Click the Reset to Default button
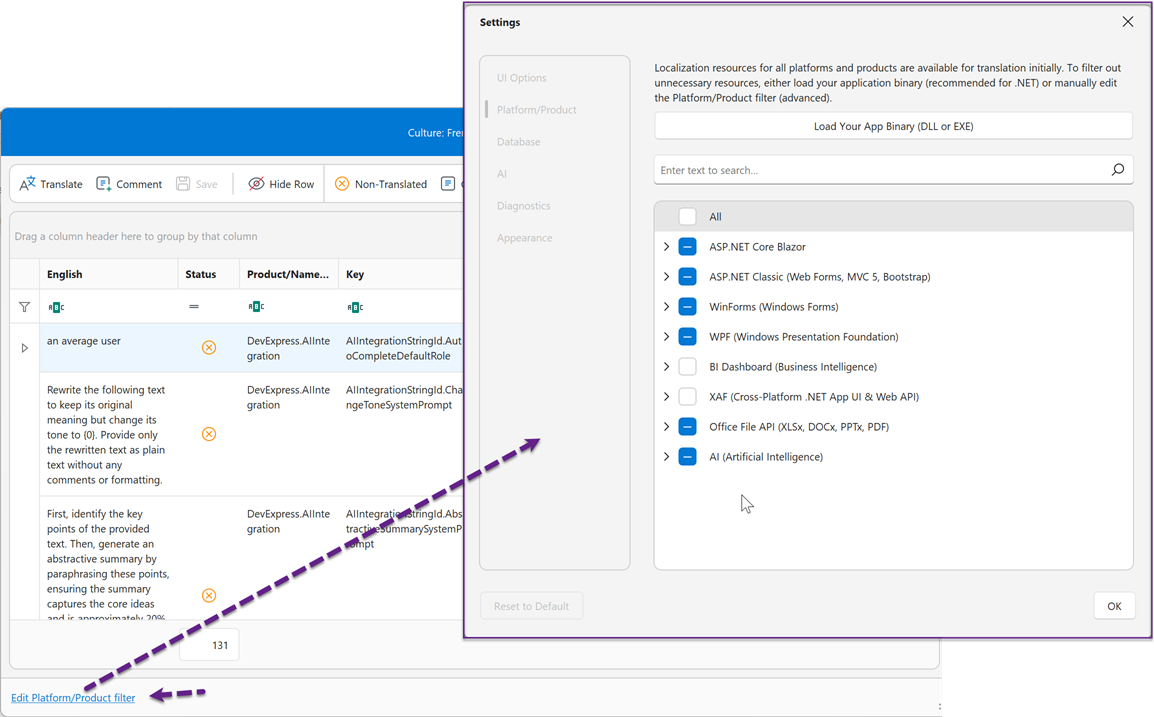 coord(531,606)
